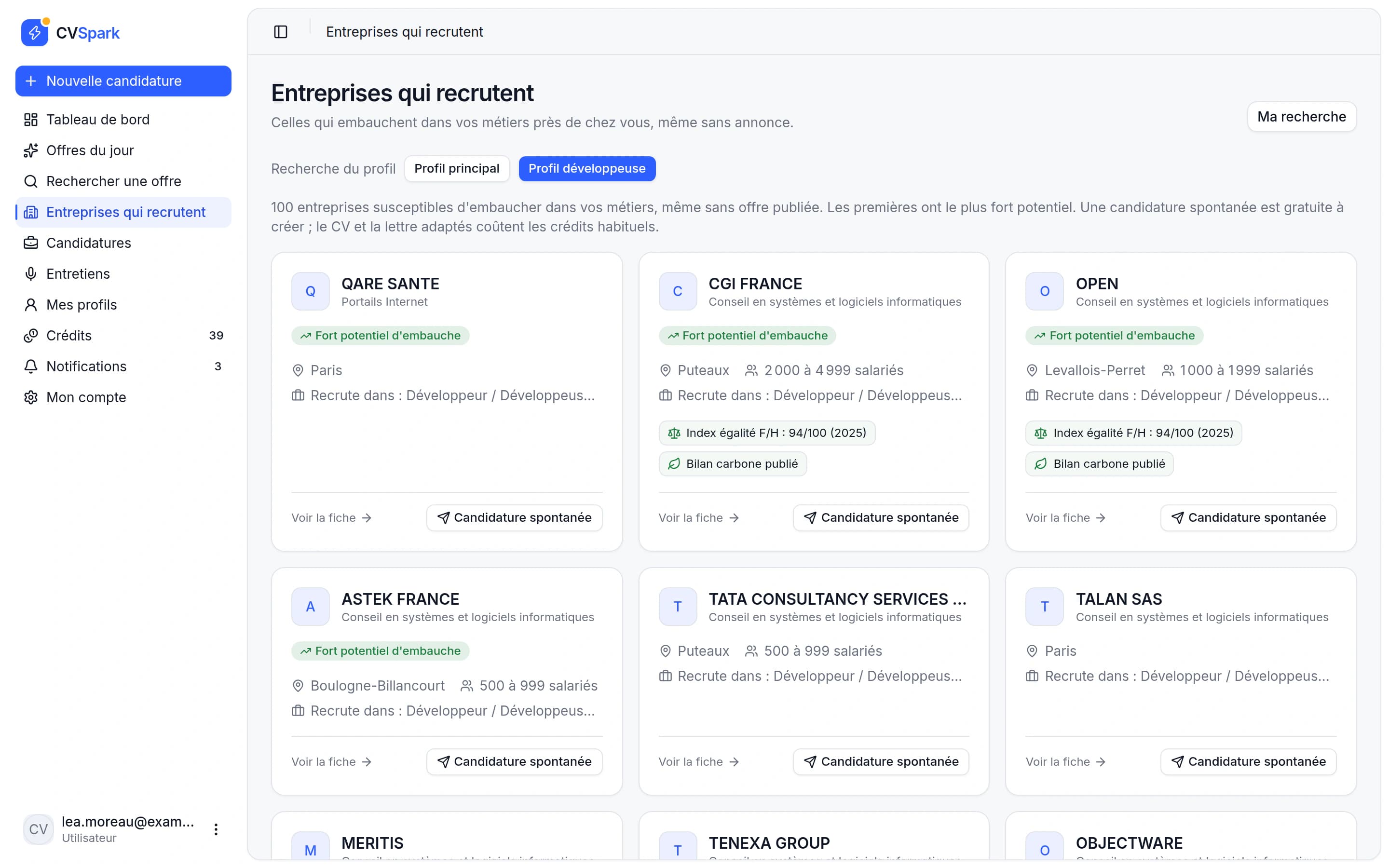Open the Candidatures section
Viewport: 1389px width, 868px height.
123,243
